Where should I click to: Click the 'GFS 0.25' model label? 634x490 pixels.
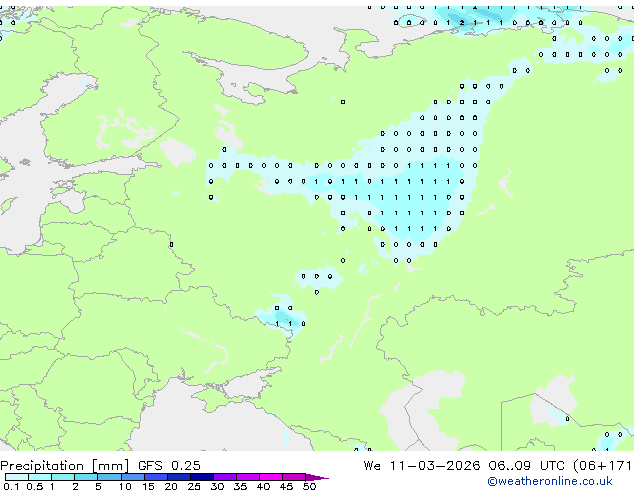pos(169,466)
